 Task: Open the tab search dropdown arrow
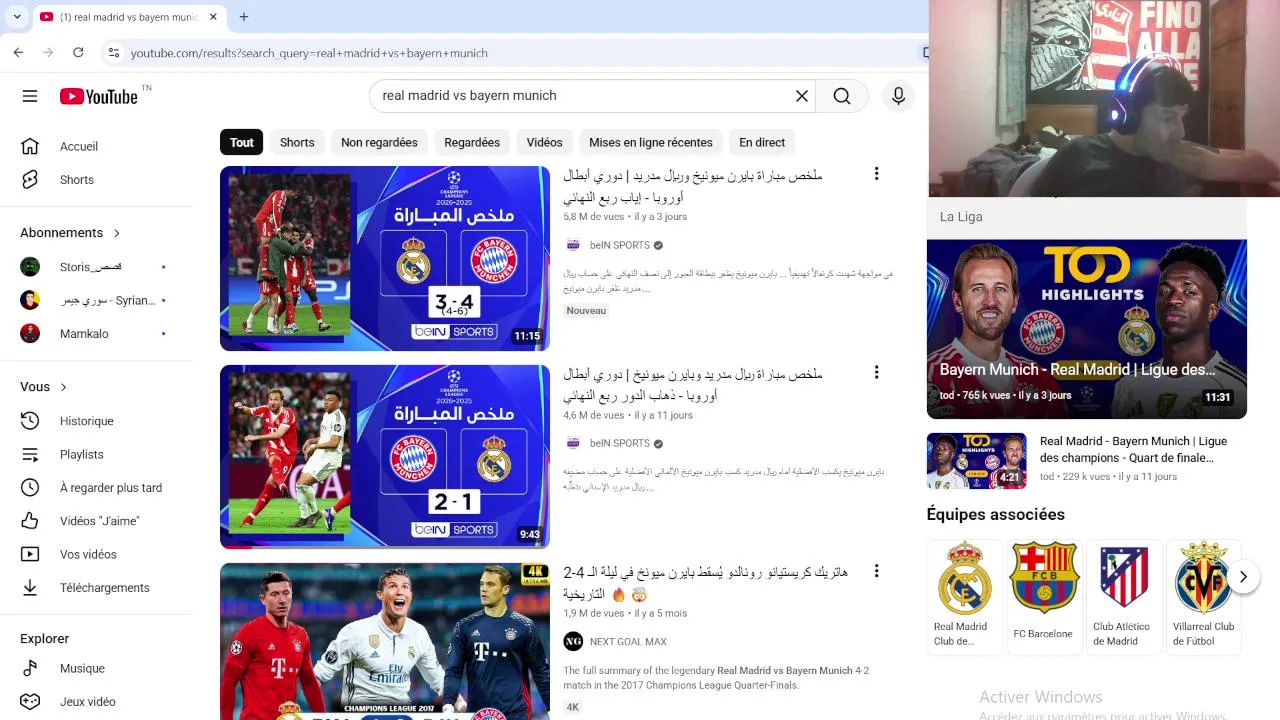[x=16, y=17]
